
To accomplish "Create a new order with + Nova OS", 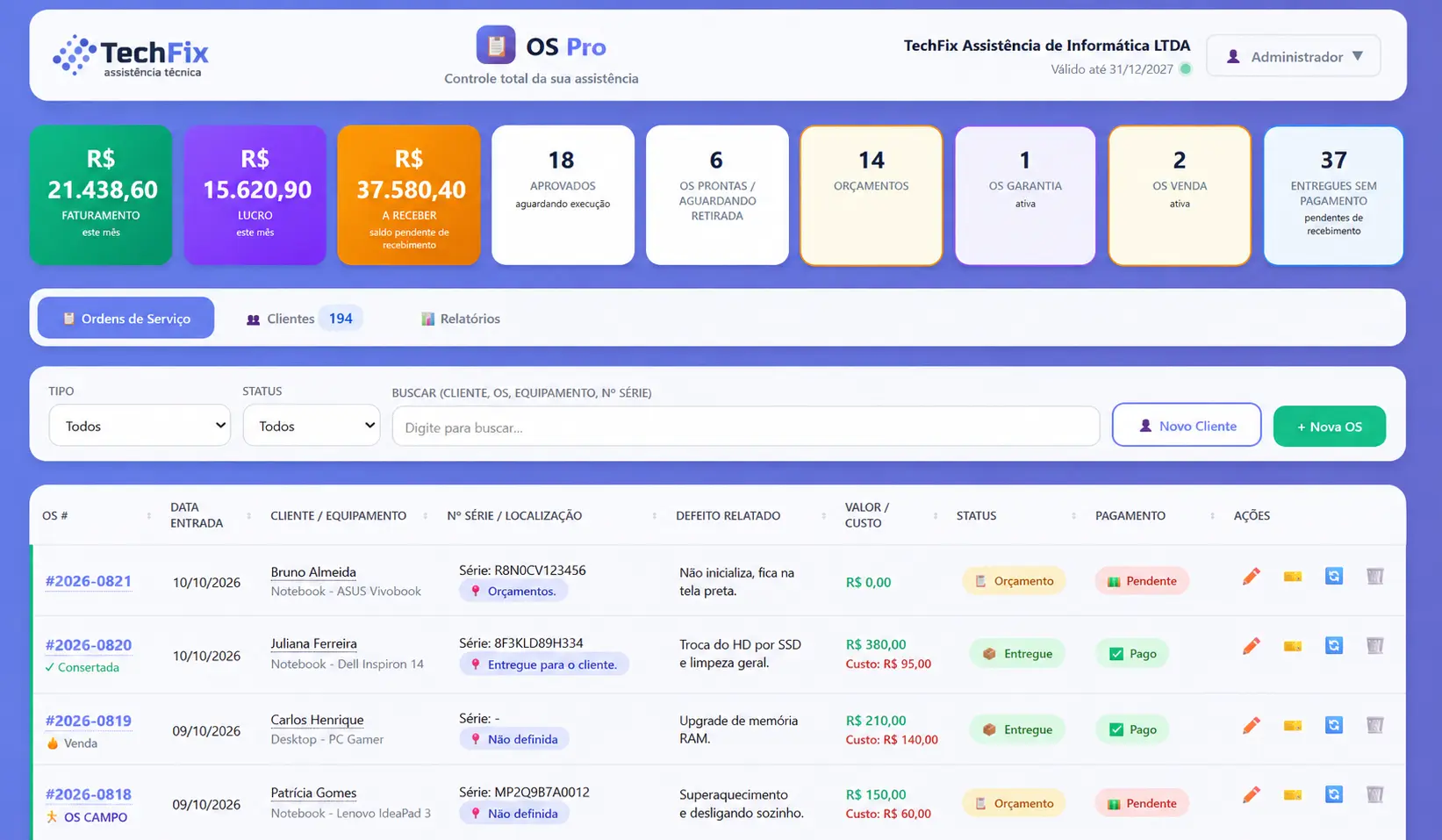I will point(1330,427).
